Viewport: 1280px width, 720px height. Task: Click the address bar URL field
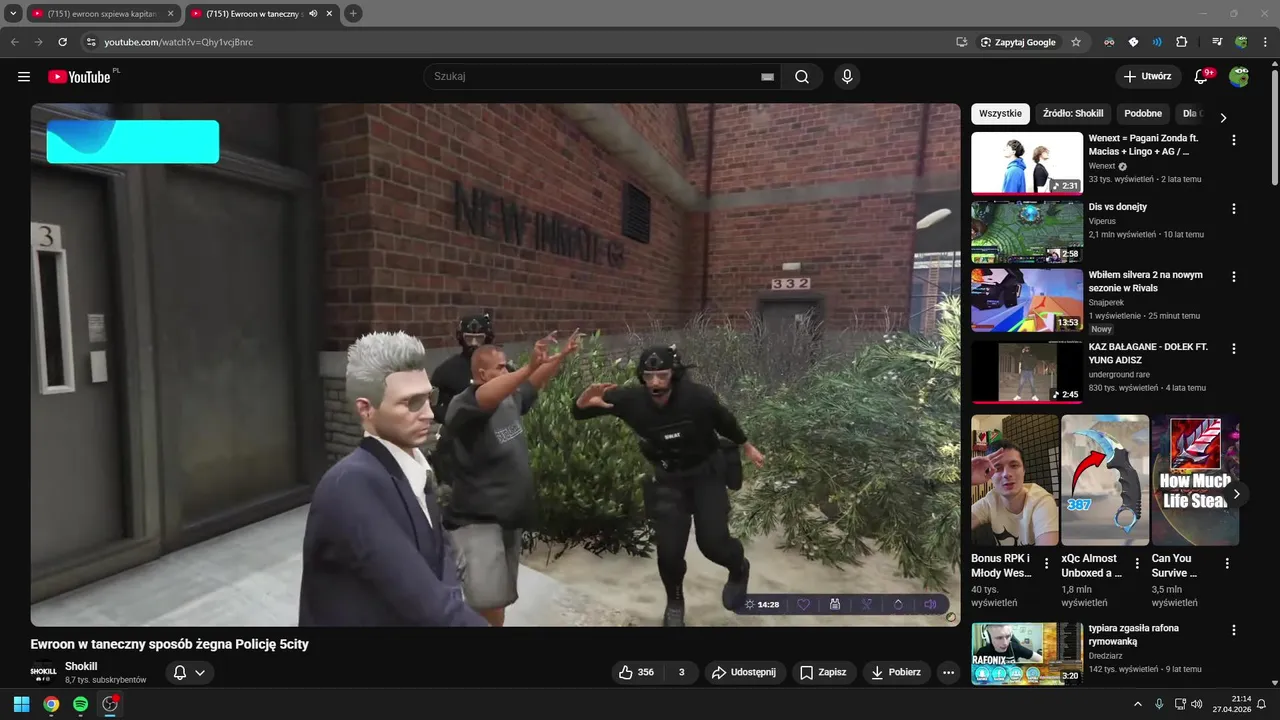tap(520, 42)
